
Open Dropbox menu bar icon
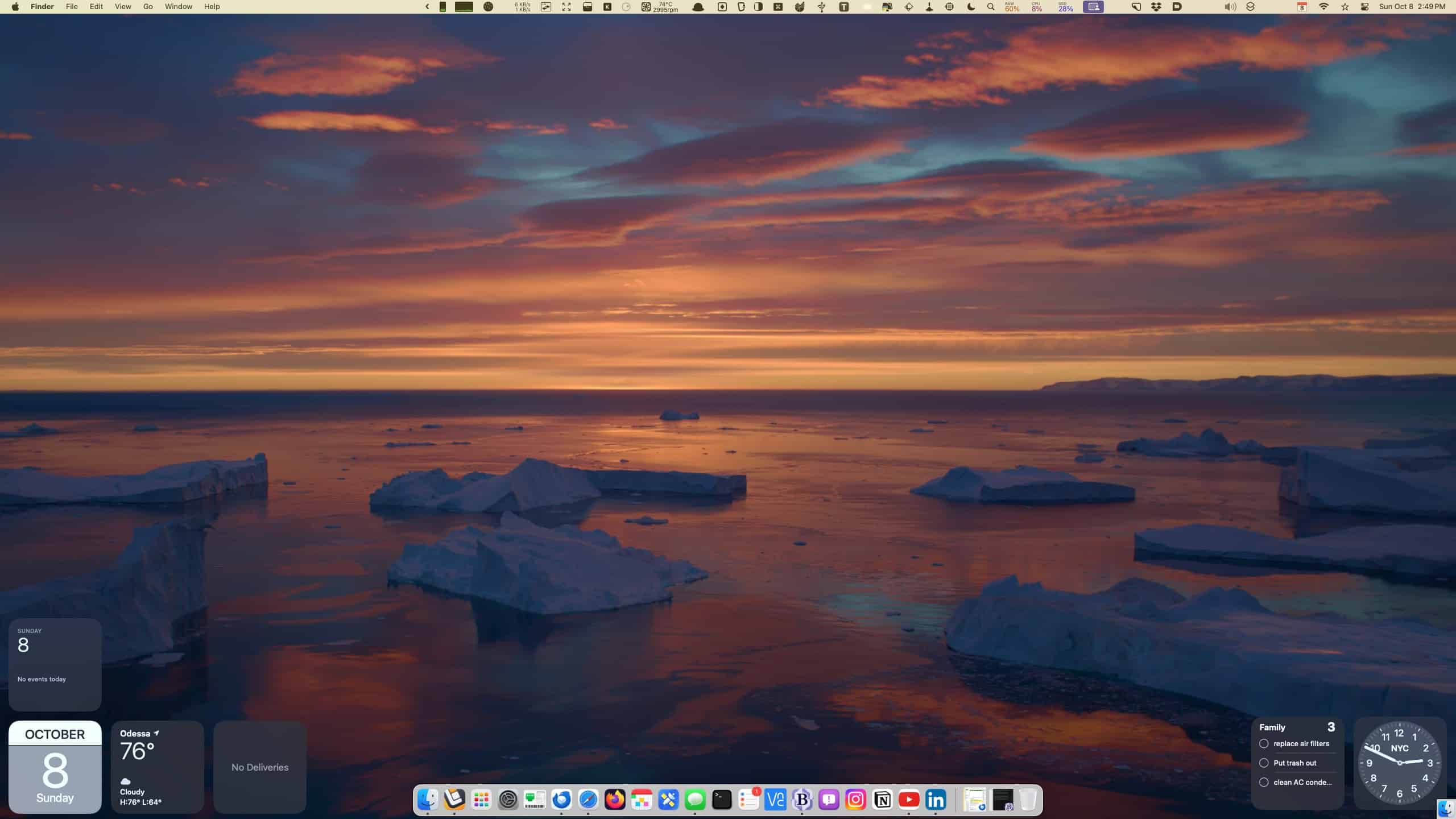(x=1156, y=7)
